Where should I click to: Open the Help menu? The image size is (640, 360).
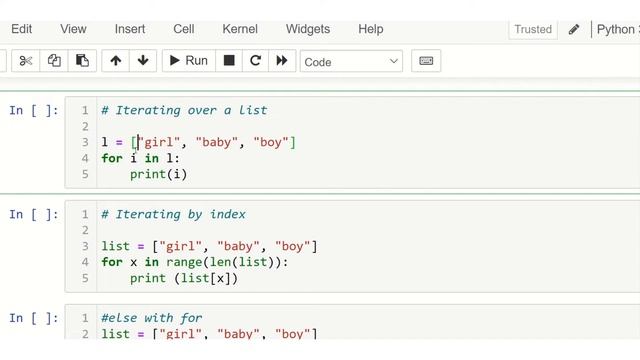tap(371, 29)
